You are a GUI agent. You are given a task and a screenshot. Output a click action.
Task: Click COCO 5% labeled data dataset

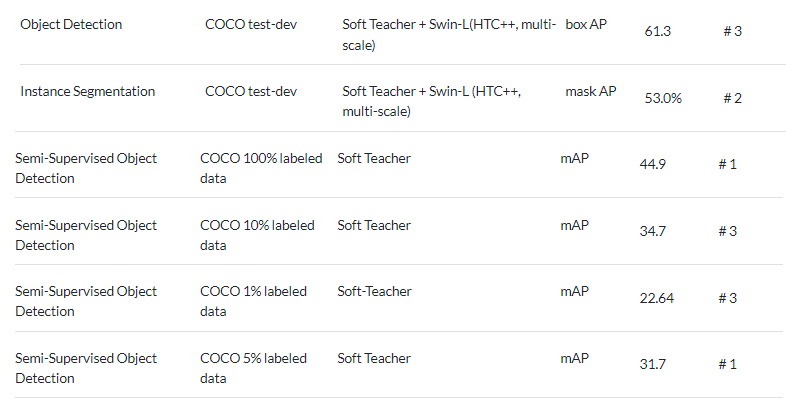[253, 368]
